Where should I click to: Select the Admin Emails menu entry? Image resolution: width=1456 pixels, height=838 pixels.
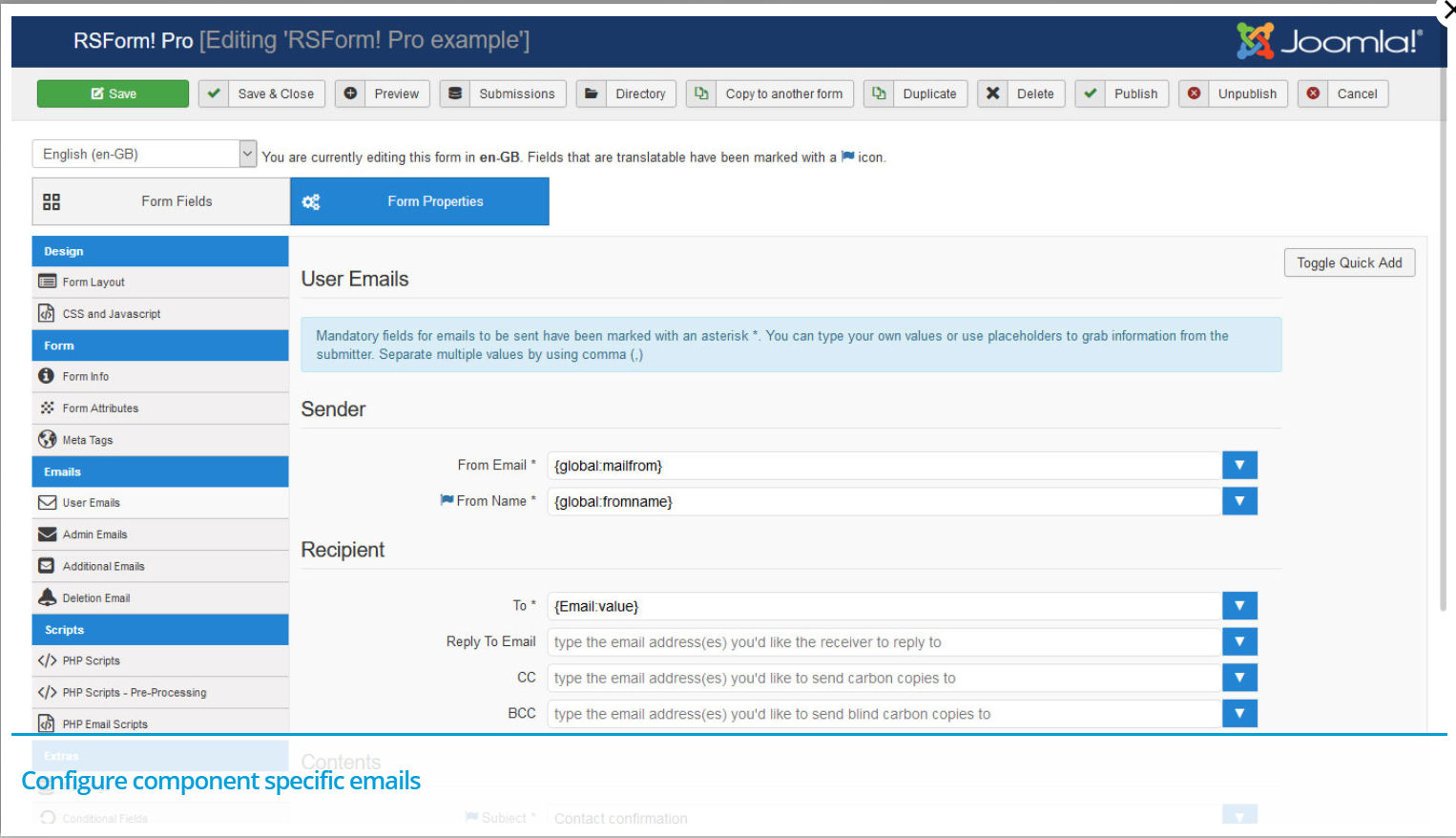[x=160, y=534]
